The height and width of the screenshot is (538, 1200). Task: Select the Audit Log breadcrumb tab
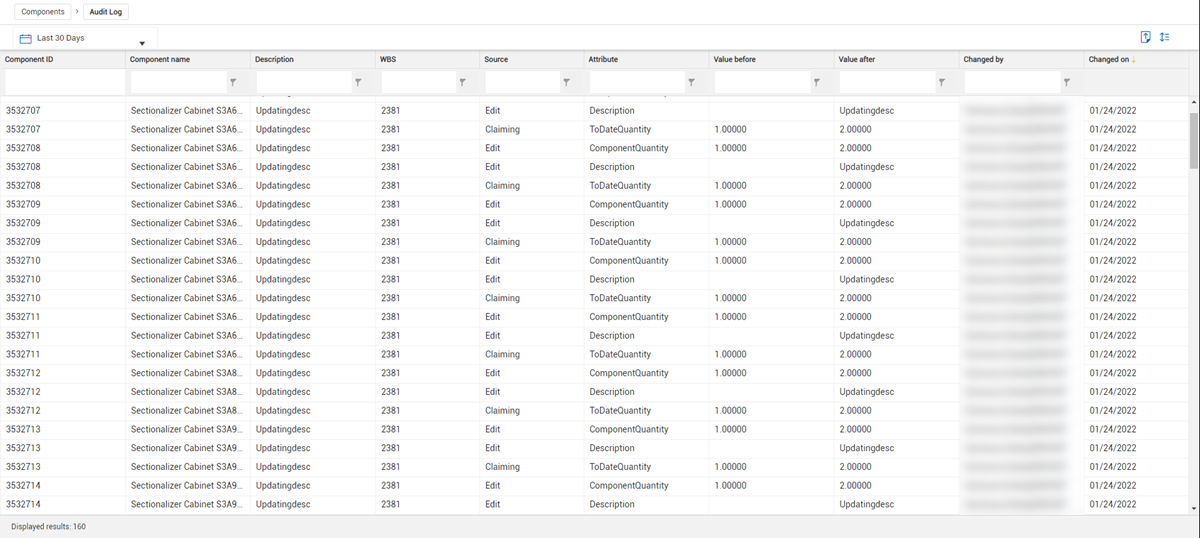click(106, 12)
